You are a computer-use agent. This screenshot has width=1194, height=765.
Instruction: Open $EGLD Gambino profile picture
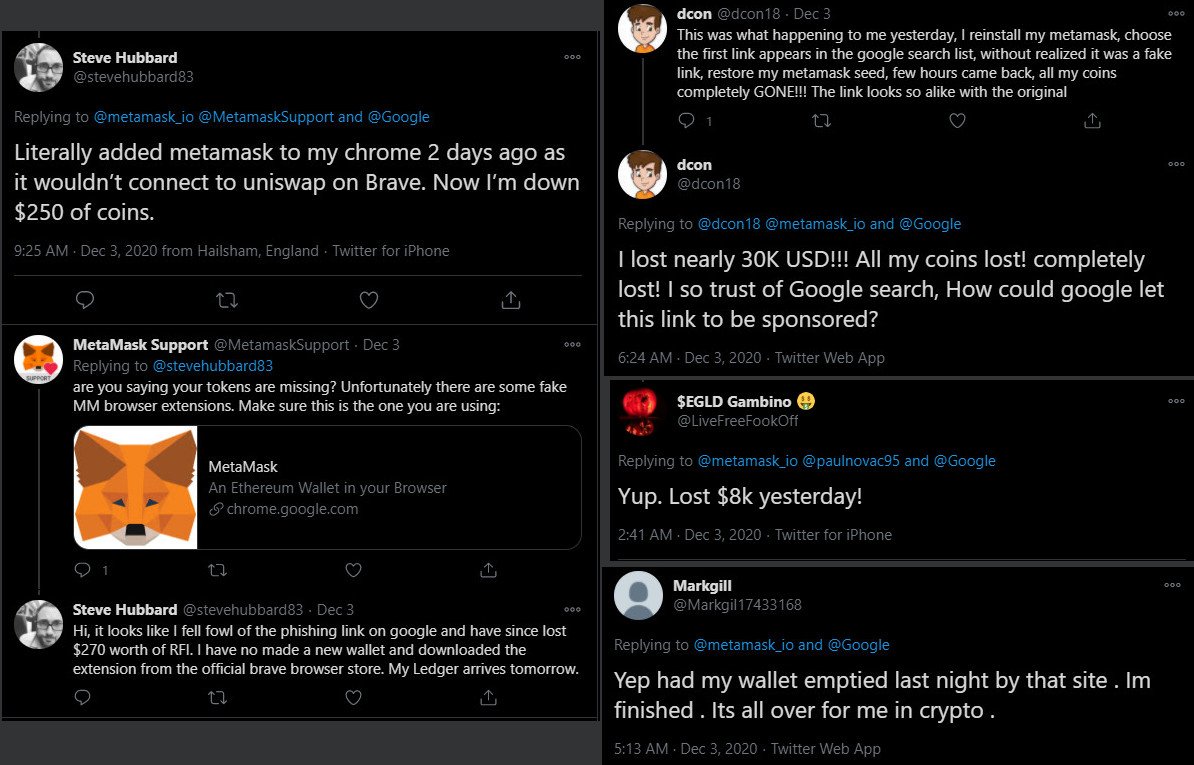[x=640, y=411]
